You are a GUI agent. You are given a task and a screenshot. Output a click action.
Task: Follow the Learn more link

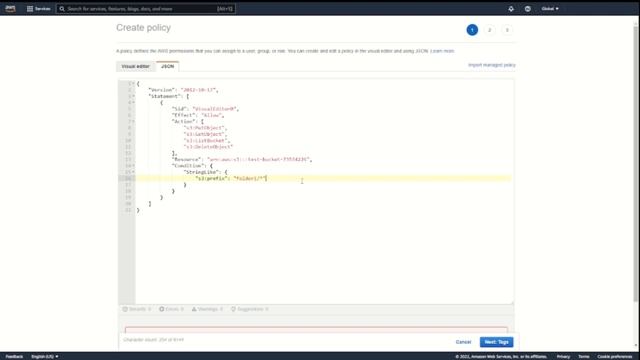pyautogui.click(x=442, y=51)
